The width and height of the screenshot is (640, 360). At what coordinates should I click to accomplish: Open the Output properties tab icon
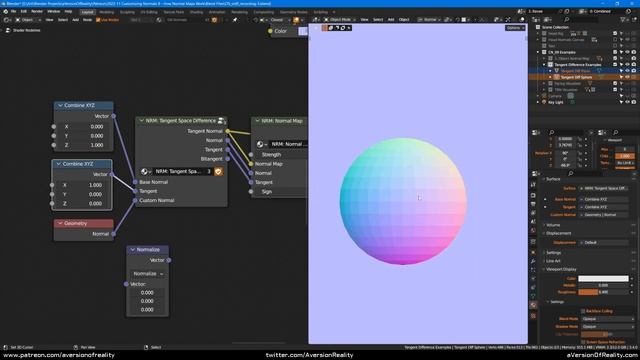point(533,204)
